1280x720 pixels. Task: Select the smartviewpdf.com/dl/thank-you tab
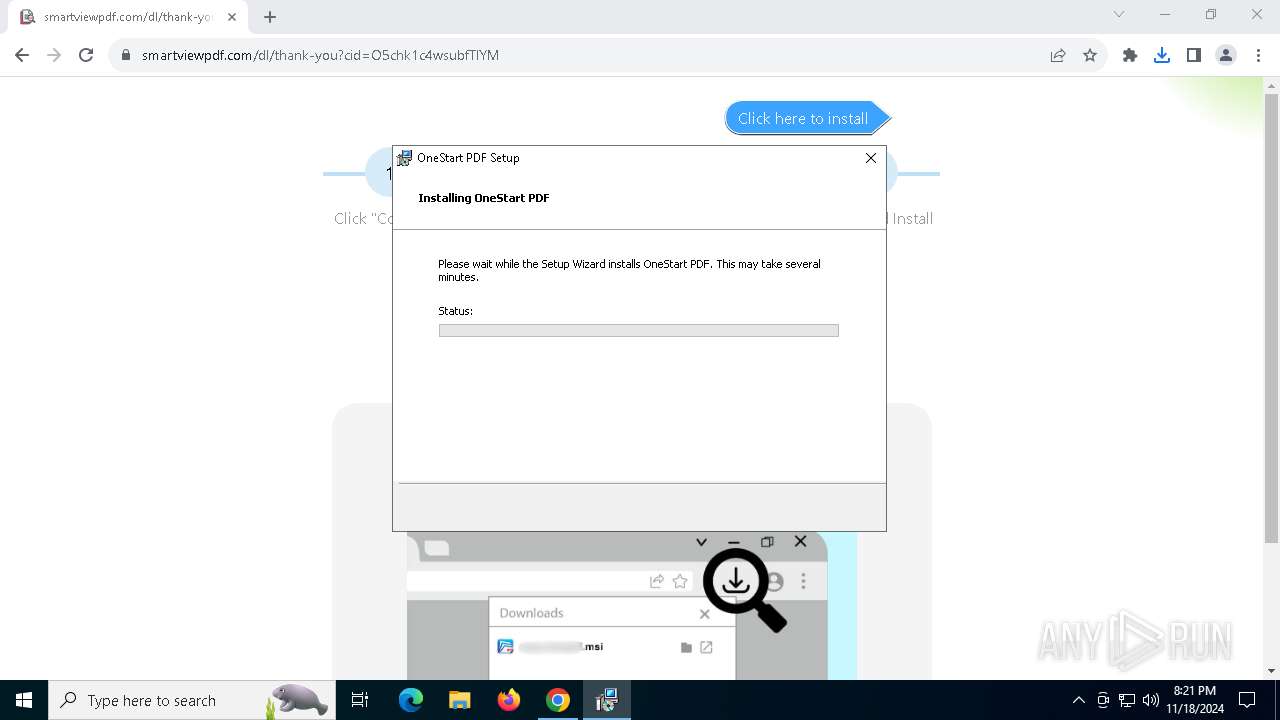click(128, 17)
